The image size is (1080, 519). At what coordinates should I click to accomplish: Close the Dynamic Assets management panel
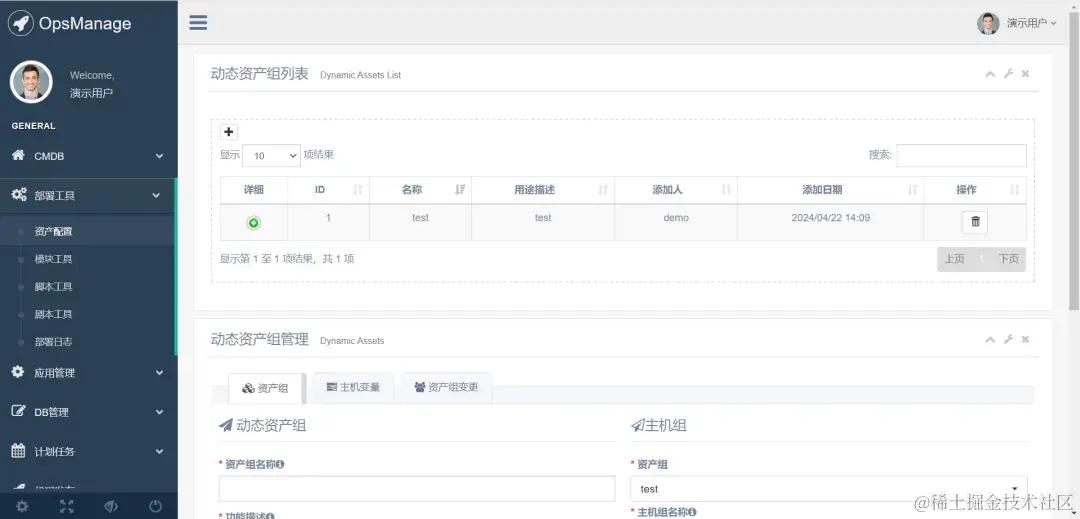[1025, 339]
